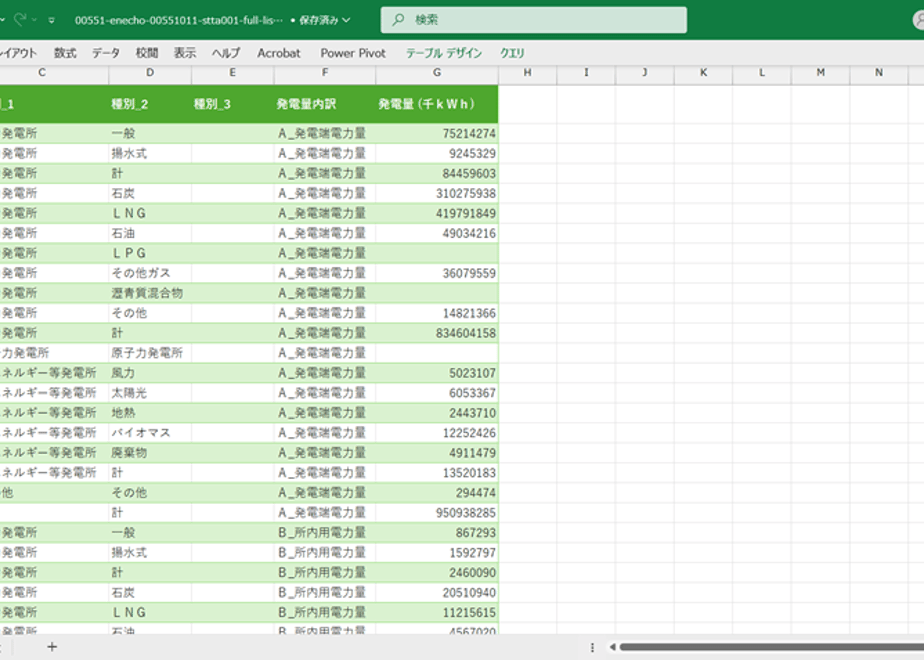The image size is (924, 660).
Task: Select the その他ガス cell
Action: point(150,273)
